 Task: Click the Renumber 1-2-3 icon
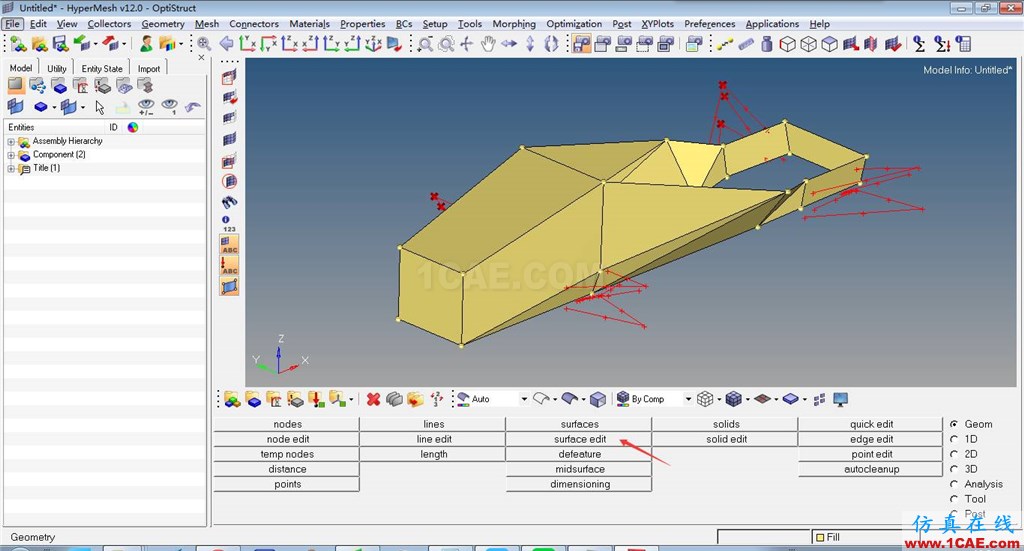437,399
